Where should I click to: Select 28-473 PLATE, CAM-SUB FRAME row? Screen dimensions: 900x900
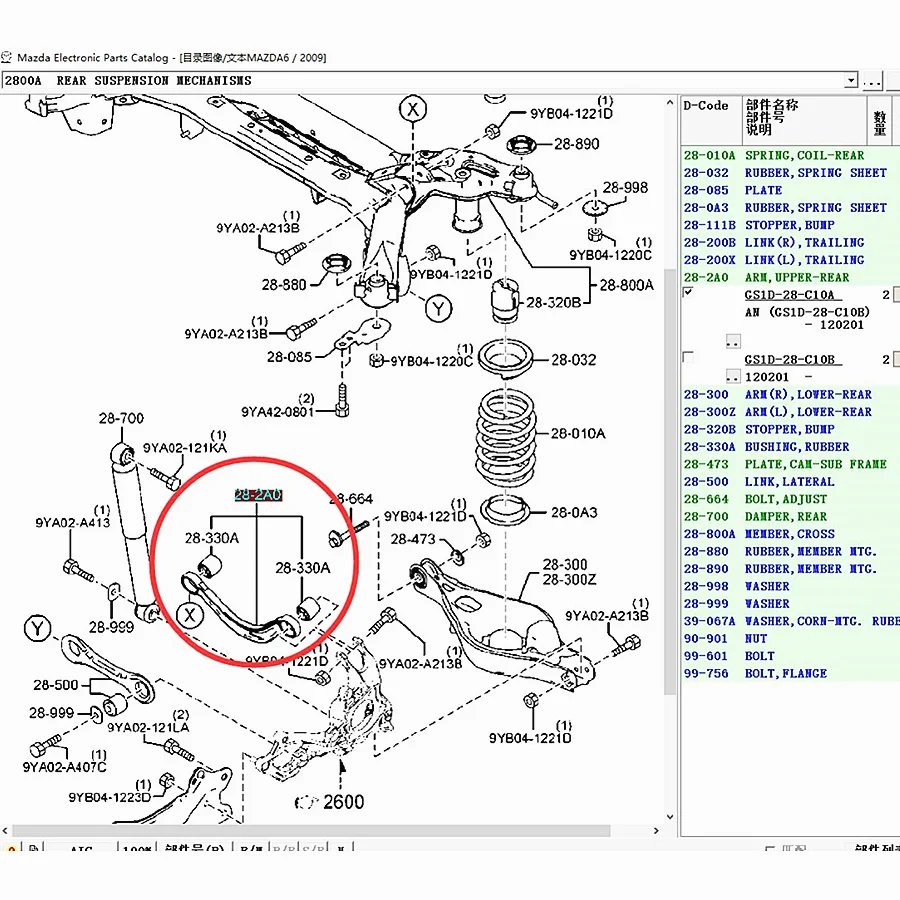pyautogui.click(x=790, y=464)
